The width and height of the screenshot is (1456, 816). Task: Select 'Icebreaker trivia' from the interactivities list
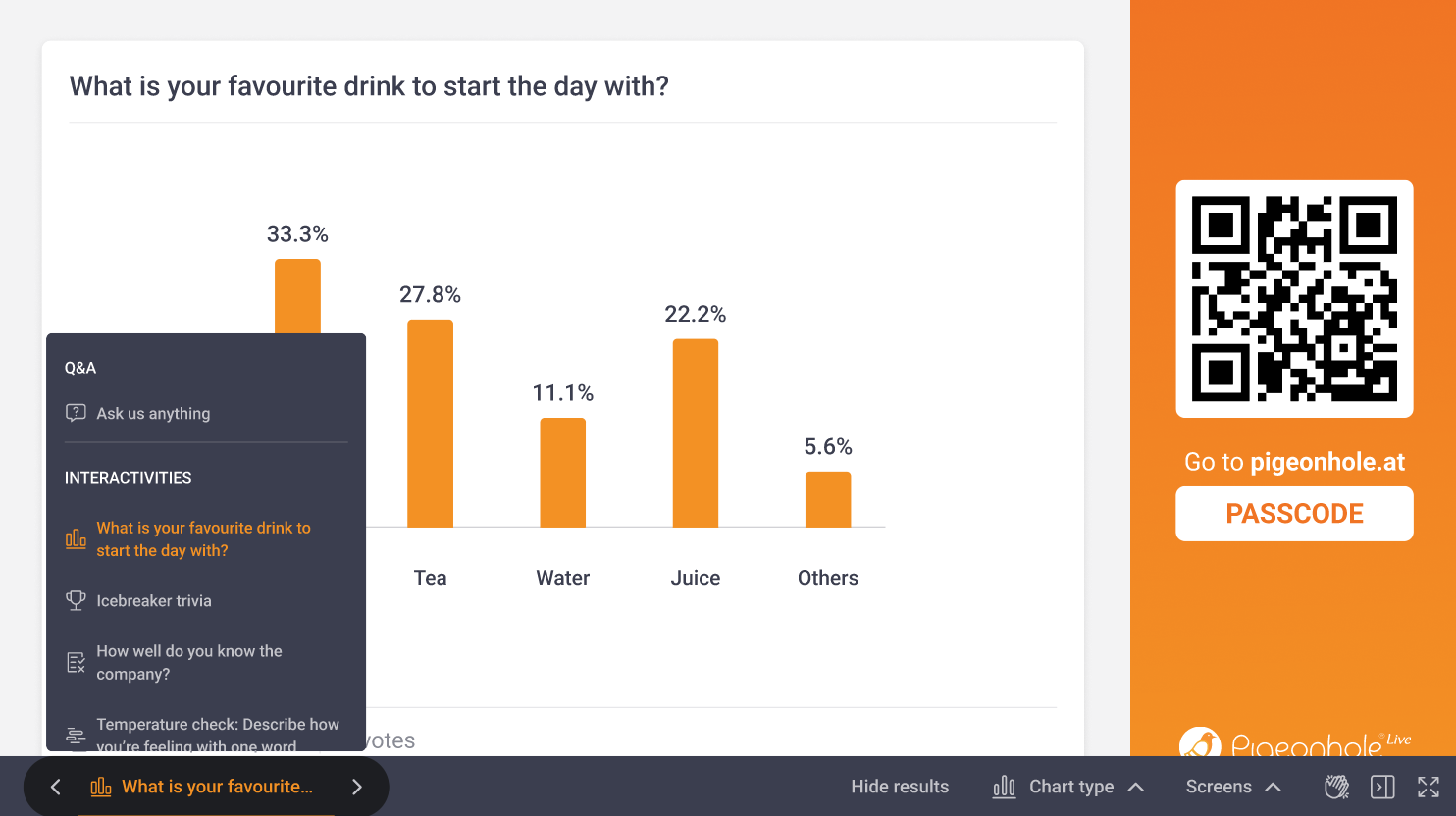[154, 601]
